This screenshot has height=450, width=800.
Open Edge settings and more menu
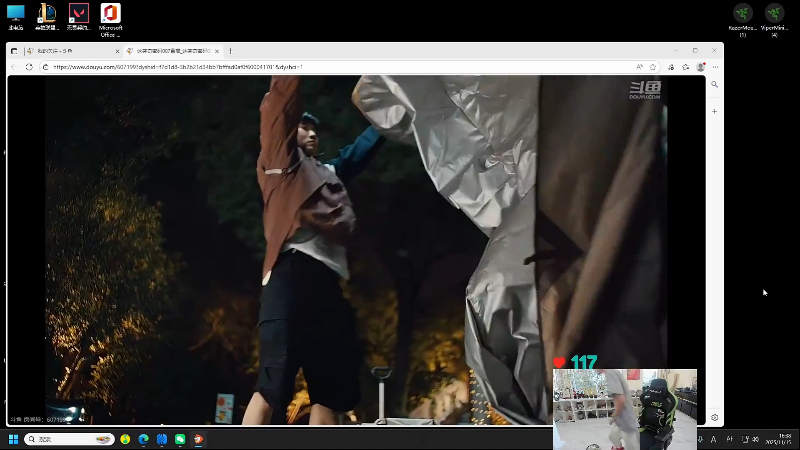(715, 67)
